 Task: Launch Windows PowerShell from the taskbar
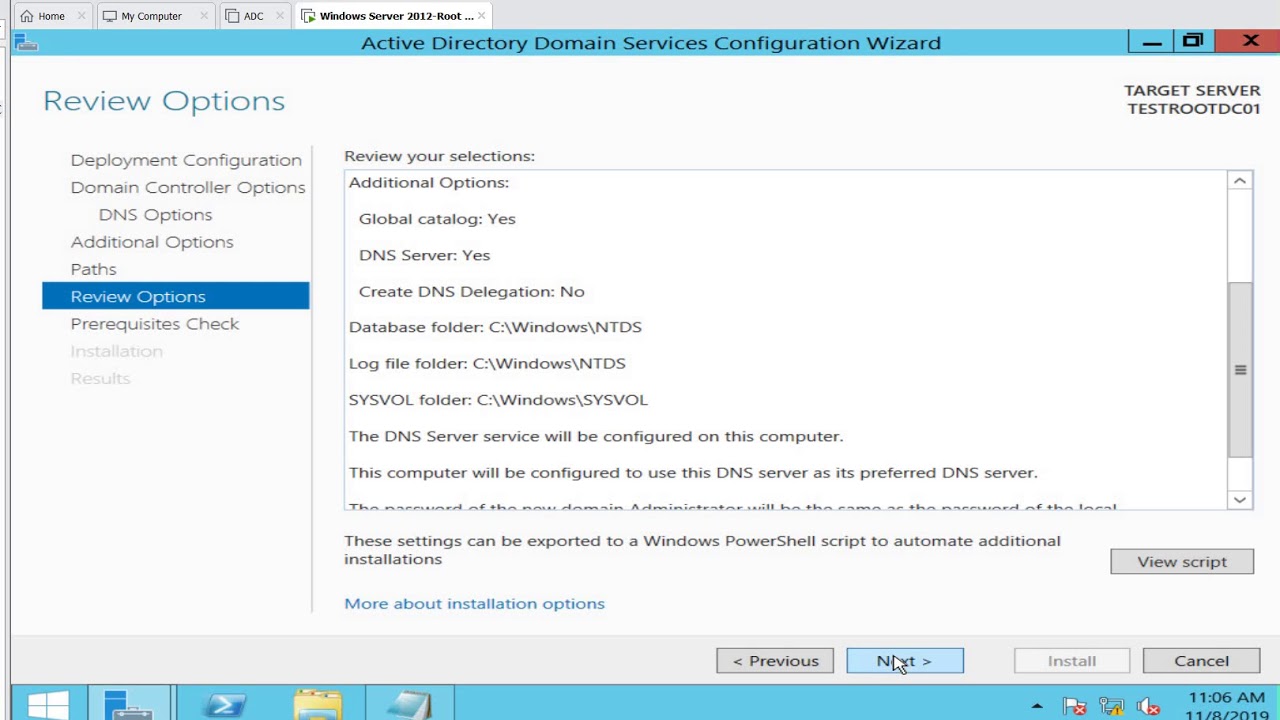pos(223,704)
